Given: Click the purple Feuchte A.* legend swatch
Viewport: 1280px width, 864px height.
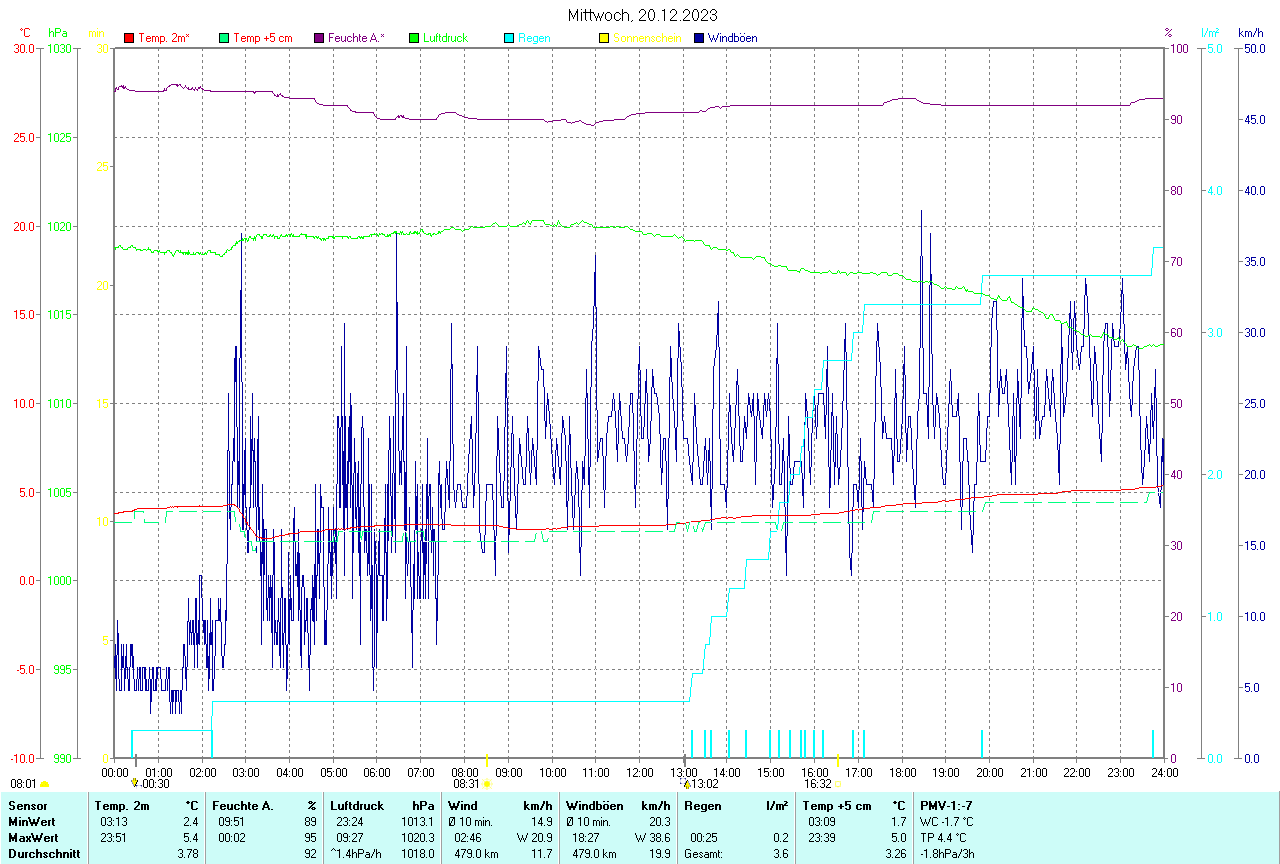Looking at the screenshot, I should pos(319,38).
